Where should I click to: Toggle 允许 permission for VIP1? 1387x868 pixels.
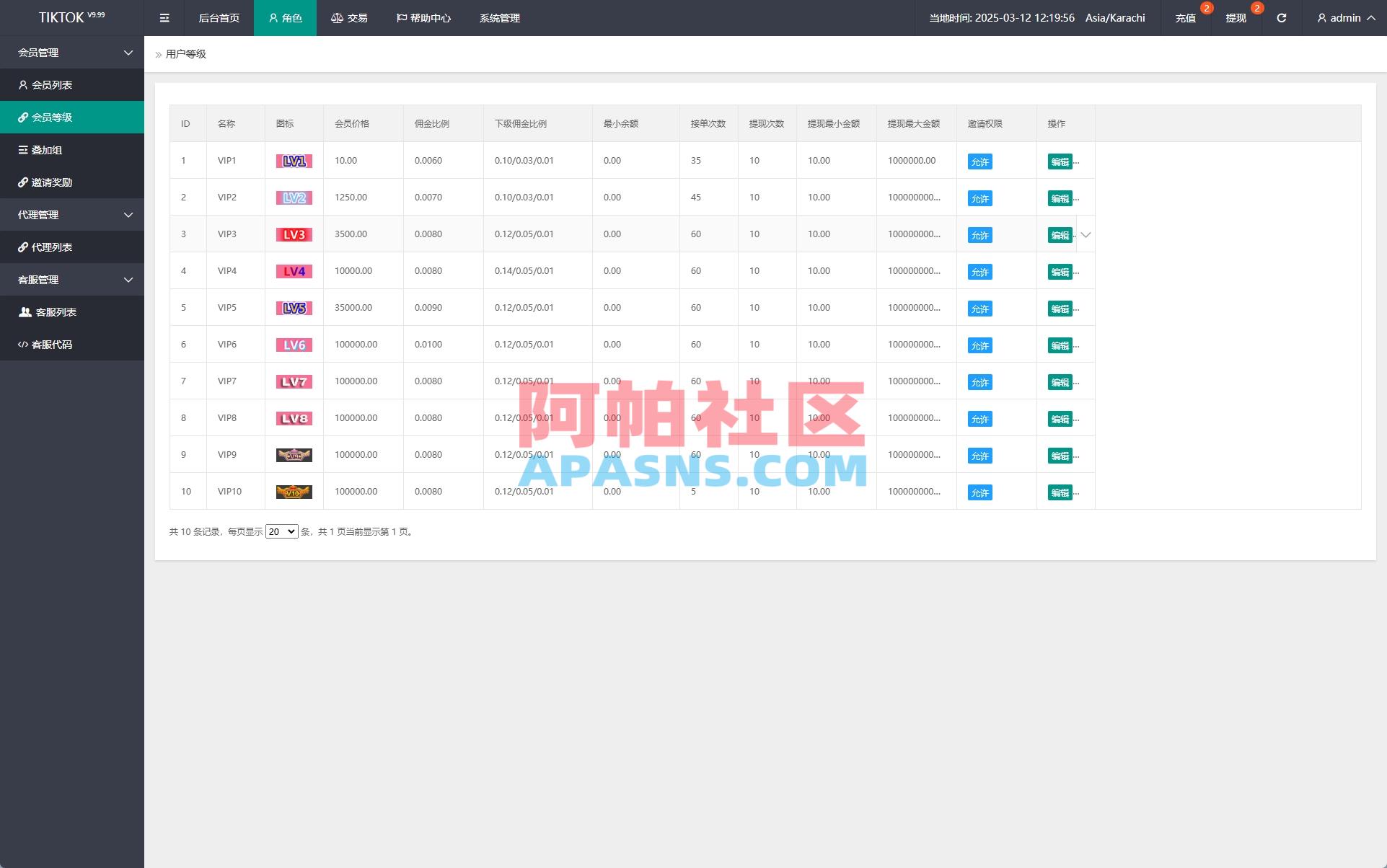tap(979, 161)
